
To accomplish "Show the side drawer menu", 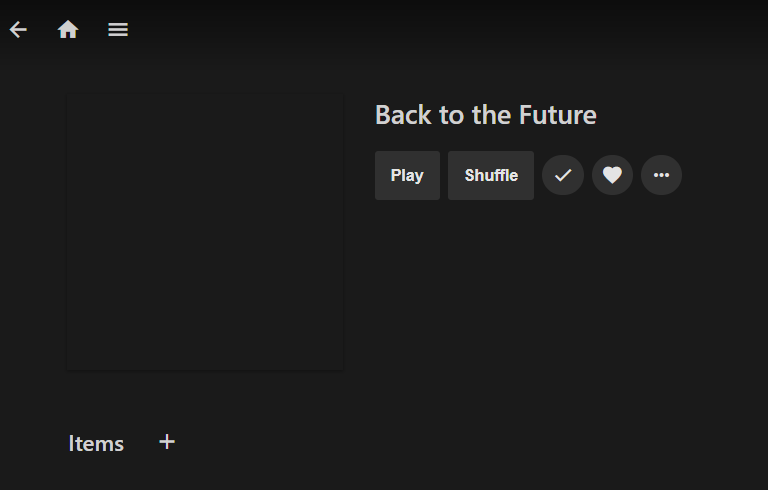I will tap(118, 30).
